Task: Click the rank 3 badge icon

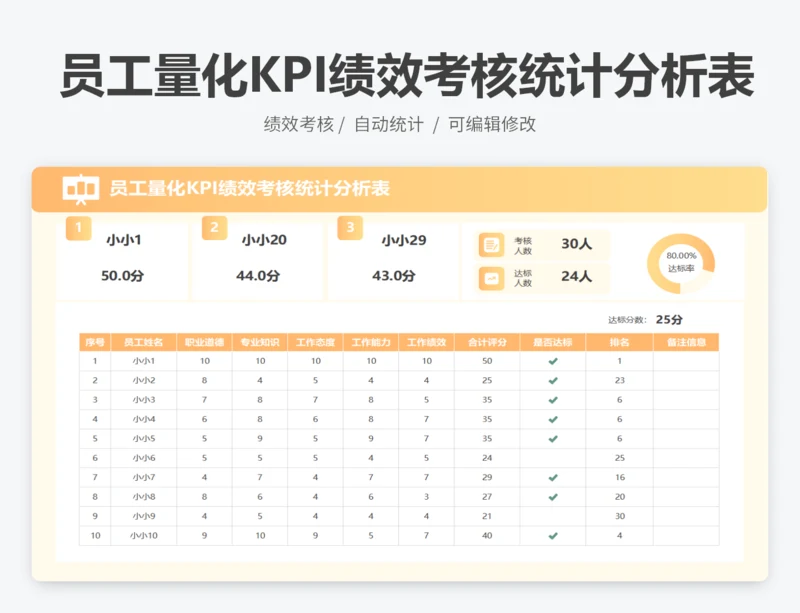Action: (x=350, y=228)
